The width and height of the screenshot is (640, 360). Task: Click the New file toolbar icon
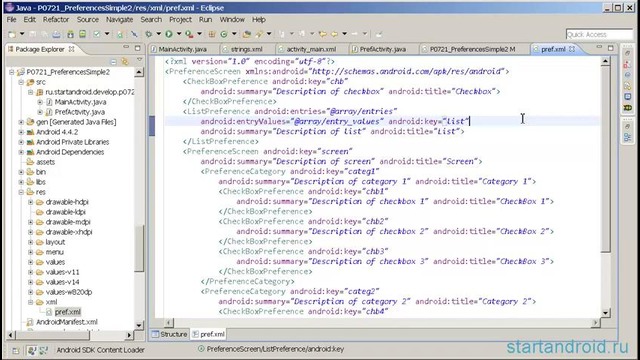click(x=12, y=34)
